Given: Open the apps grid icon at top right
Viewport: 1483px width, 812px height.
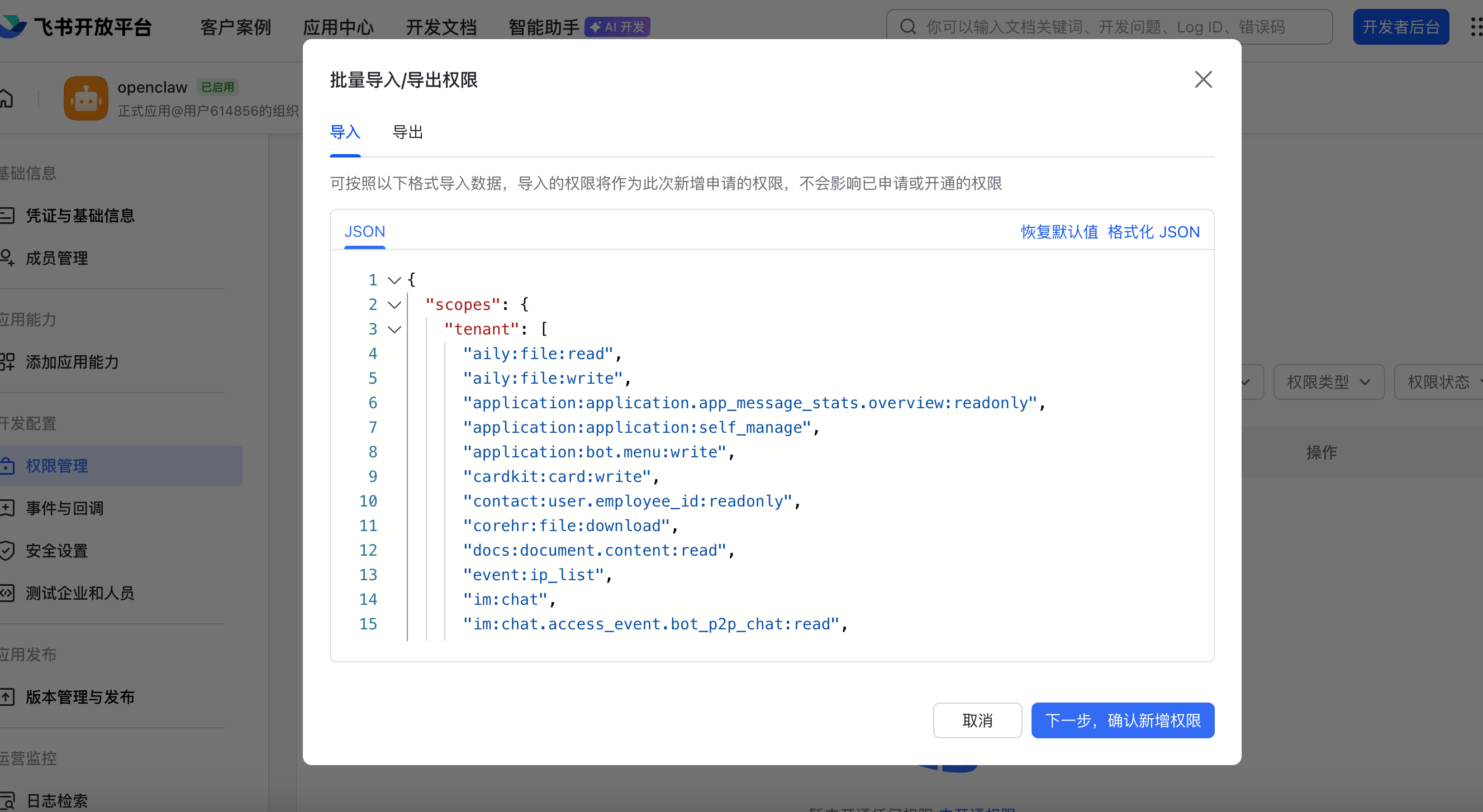Looking at the screenshot, I should tap(1477, 26).
